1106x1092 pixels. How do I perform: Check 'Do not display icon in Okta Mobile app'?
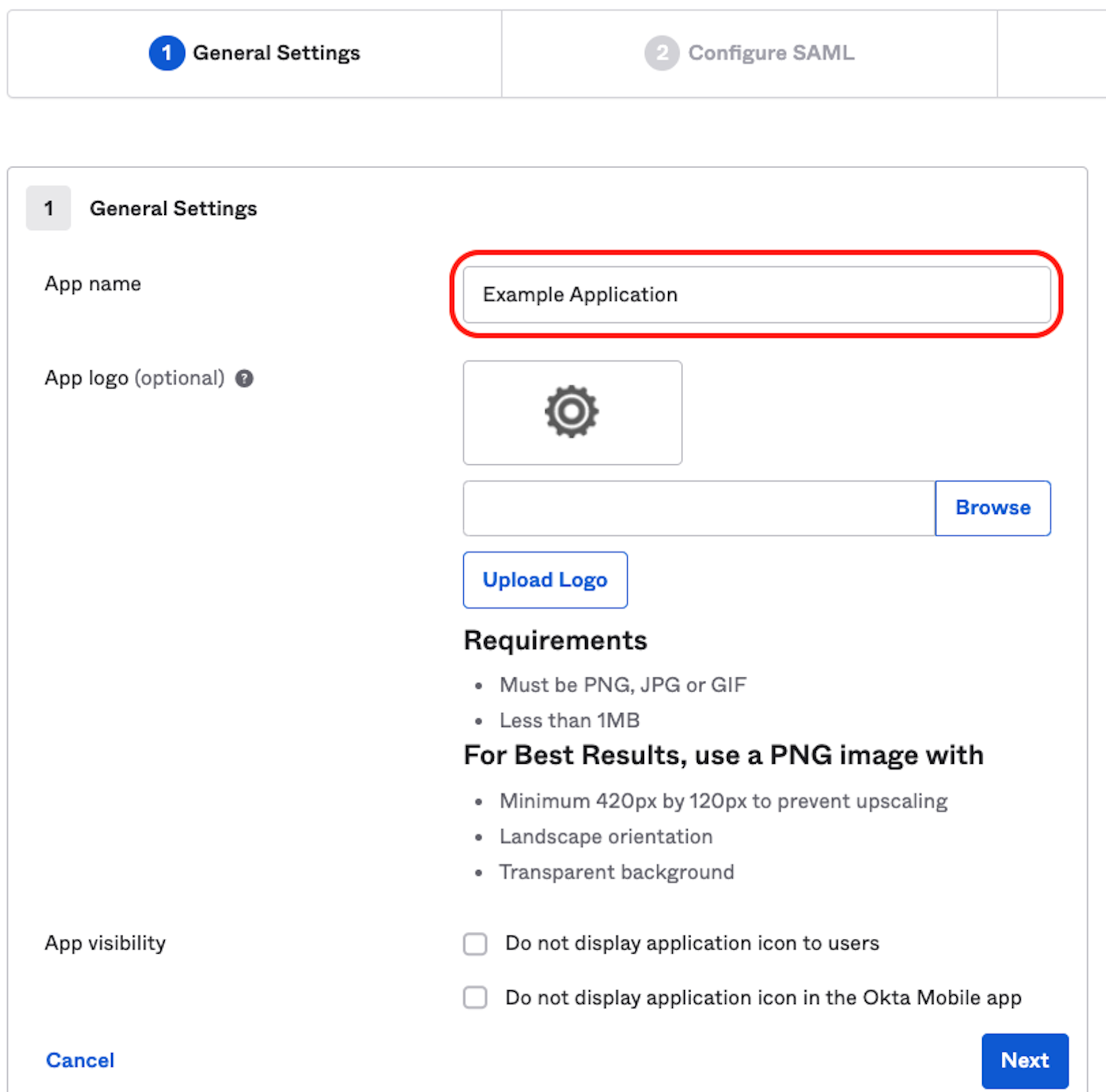tap(475, 998)
